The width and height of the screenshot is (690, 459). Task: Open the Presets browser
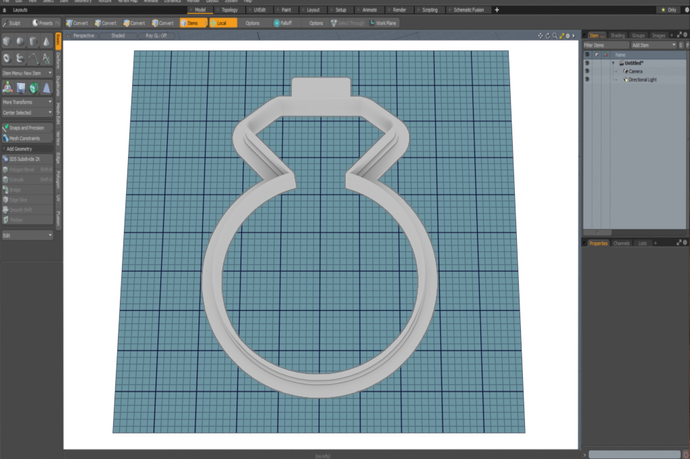coord(46,23)
